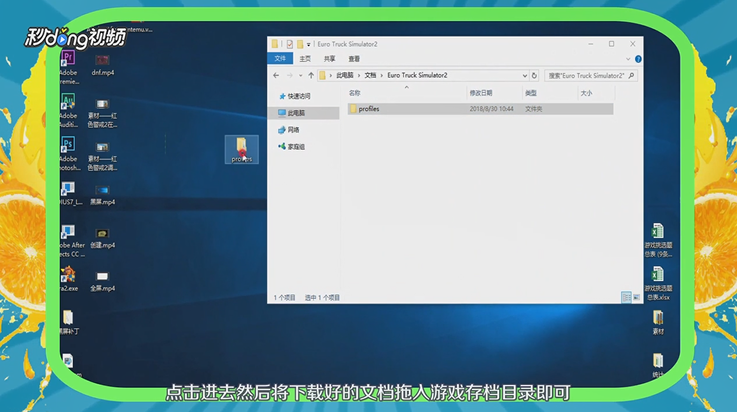Switch to details view icon in status bar
The height and width of the screenshot is (412, 737).
point(626,297)
